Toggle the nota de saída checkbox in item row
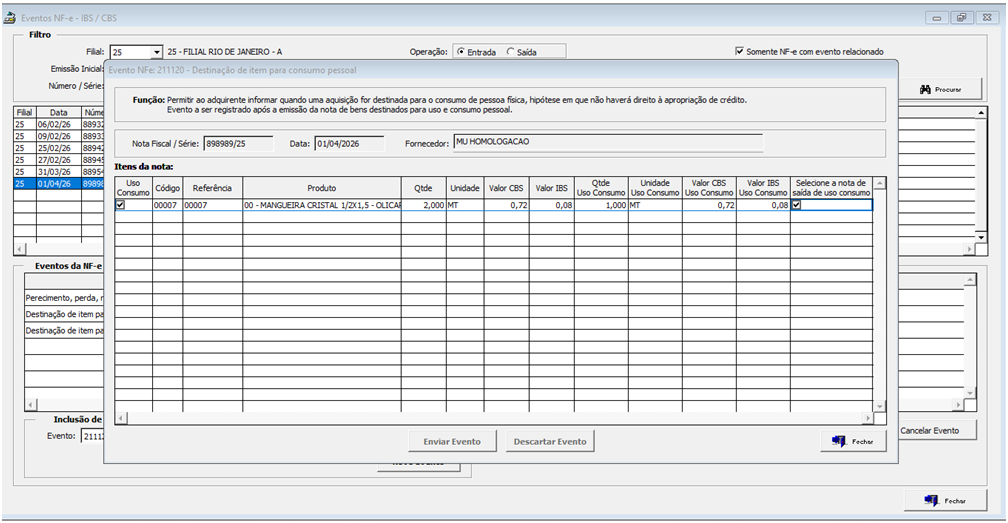 pyautogui.click(x=797, y=204)
